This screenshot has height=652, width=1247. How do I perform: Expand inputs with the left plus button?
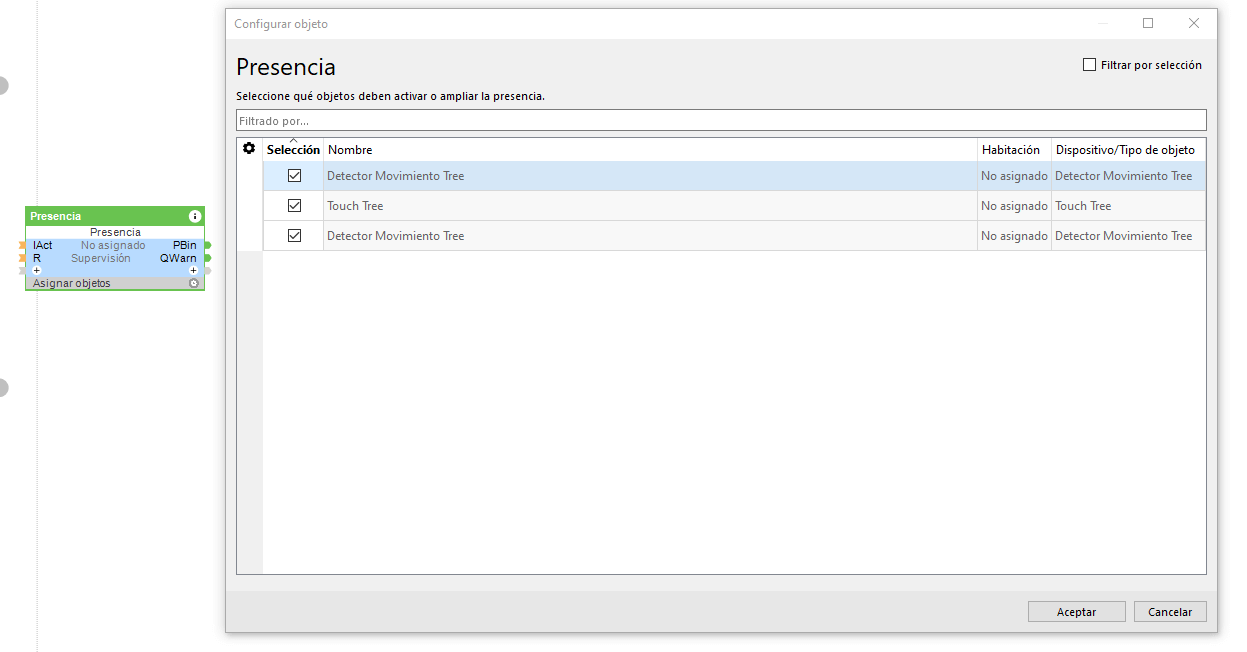pyautogui.click(x=37, y=270)
